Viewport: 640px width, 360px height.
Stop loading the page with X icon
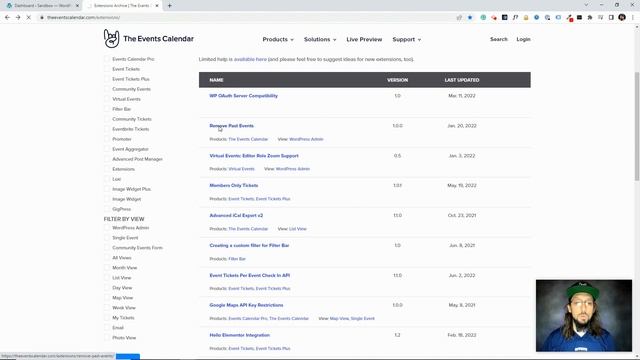click(29, 18)
